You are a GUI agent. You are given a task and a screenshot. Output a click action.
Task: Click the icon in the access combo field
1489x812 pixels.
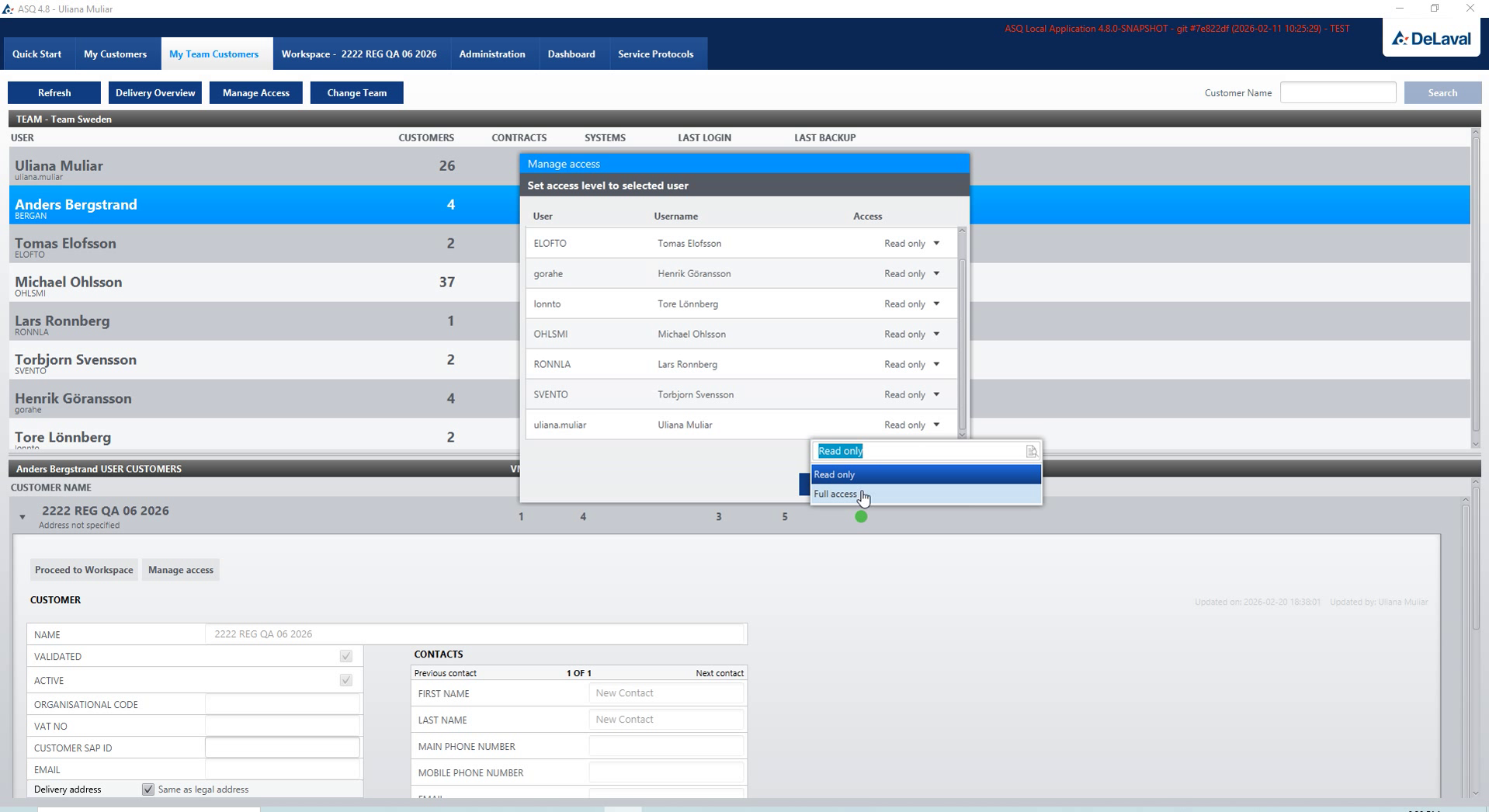1031,451
